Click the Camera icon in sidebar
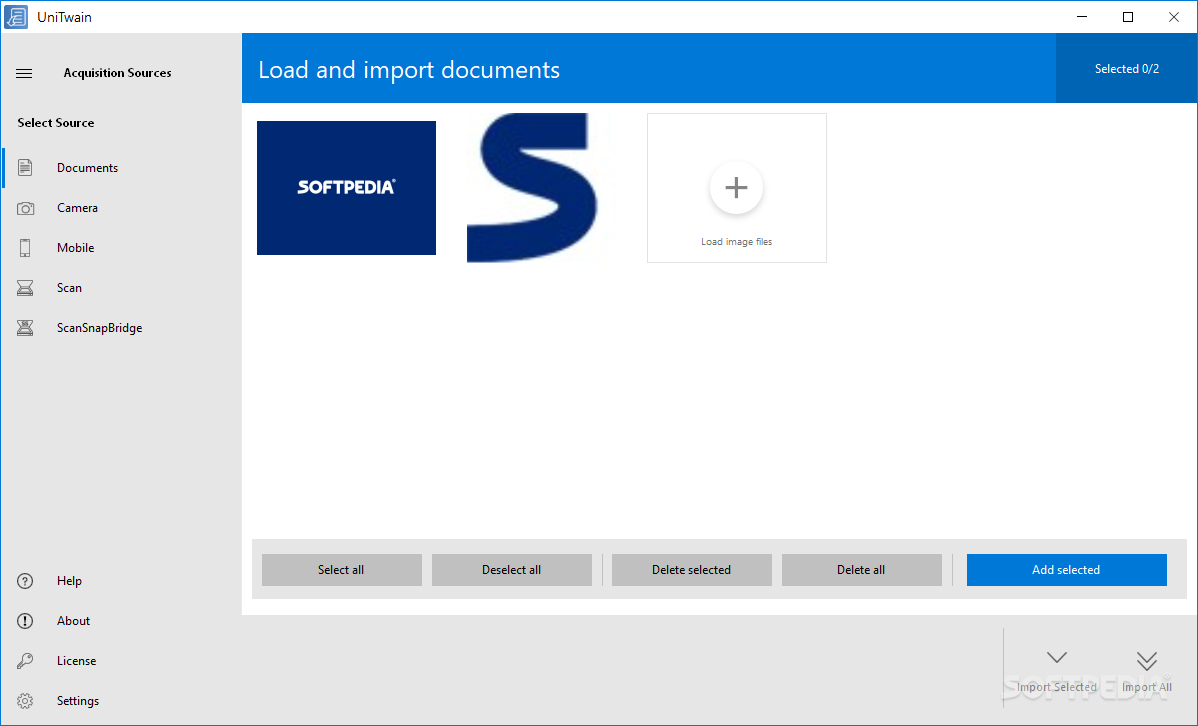 [25, 208]
